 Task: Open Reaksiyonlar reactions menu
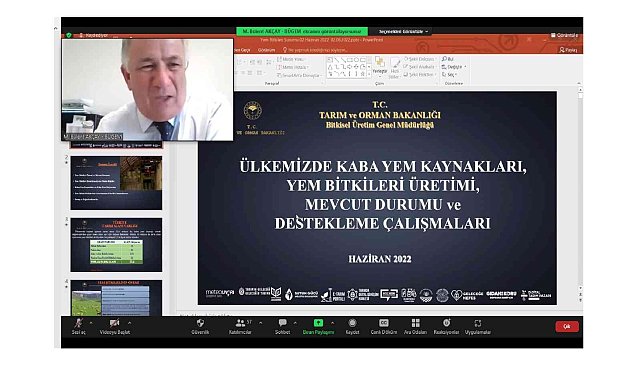tap(446, 326)
